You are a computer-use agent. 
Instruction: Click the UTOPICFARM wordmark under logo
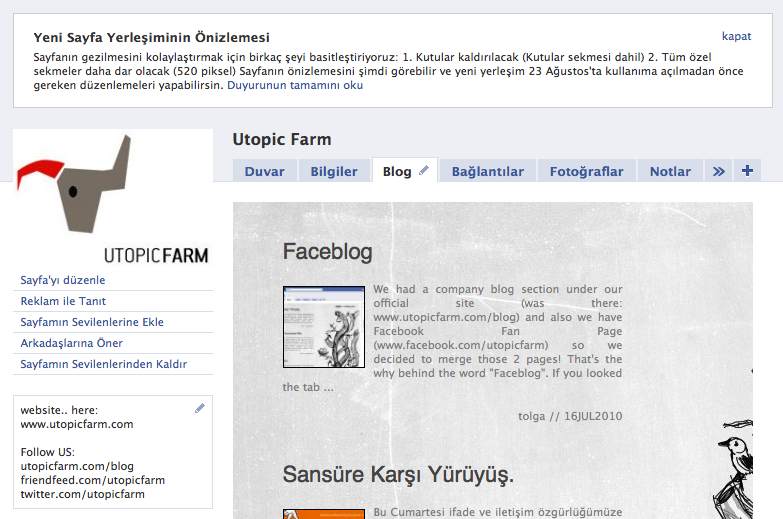pos(156,255)
